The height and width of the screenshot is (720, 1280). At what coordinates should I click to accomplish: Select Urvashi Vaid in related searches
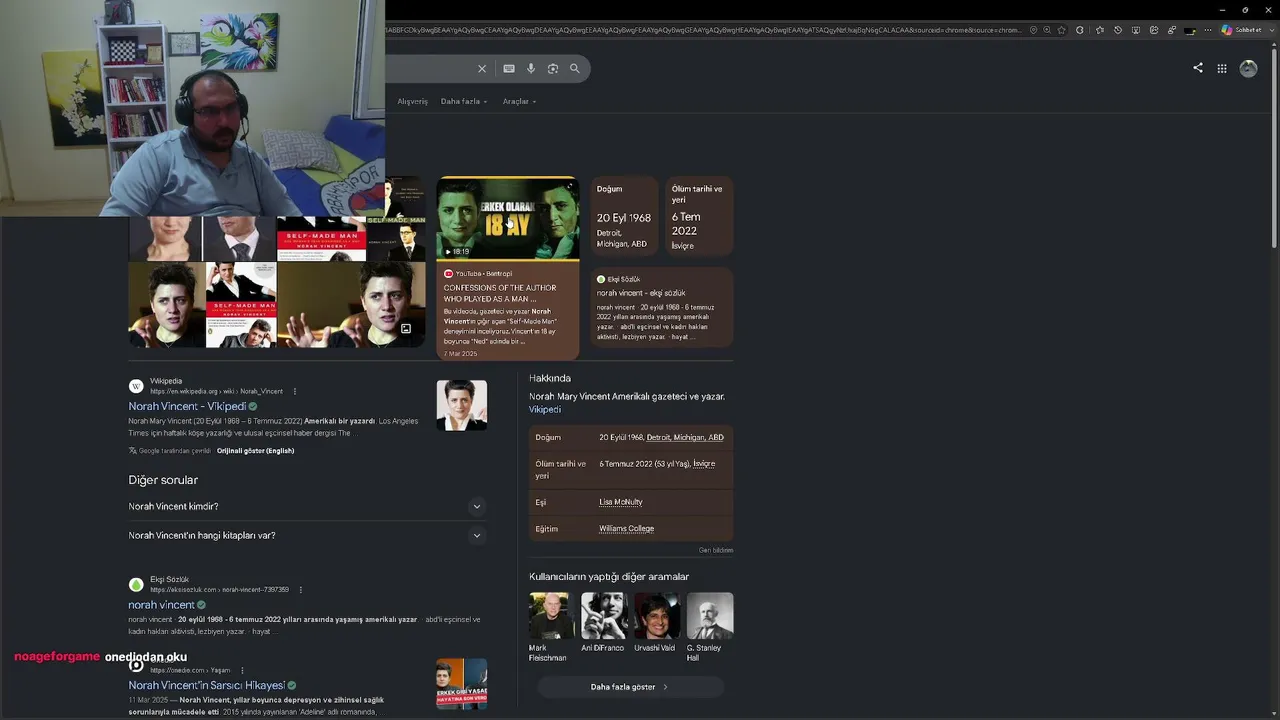tap(655, 622)
